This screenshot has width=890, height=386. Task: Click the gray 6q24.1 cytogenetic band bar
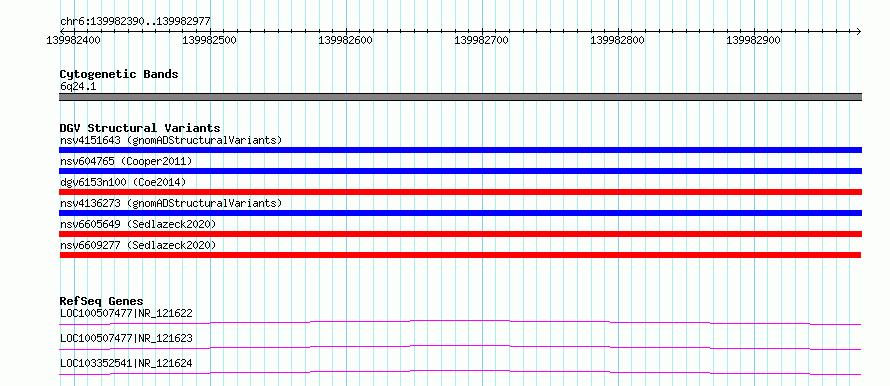(460, 97)
